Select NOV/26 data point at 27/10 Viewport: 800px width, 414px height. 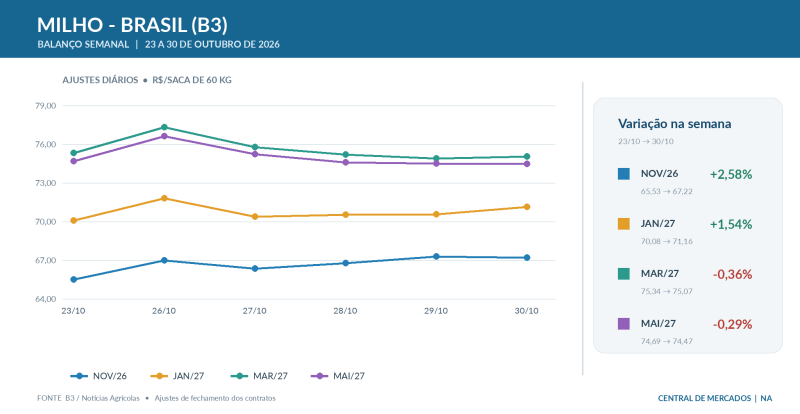click(255, 269)
